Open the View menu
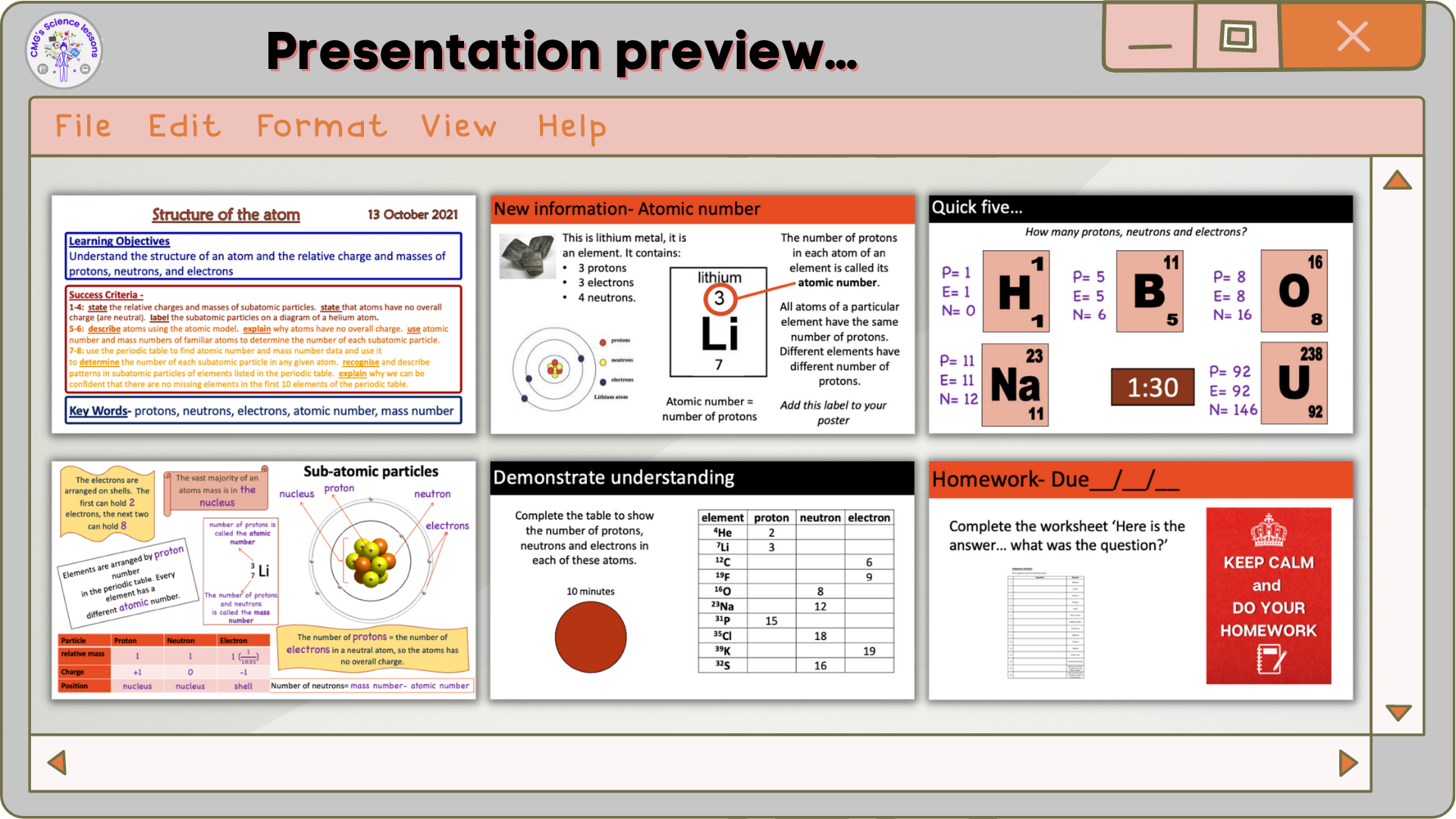Screen dimensions: 1456x819 pyautogui.click(x=459, y=126)
